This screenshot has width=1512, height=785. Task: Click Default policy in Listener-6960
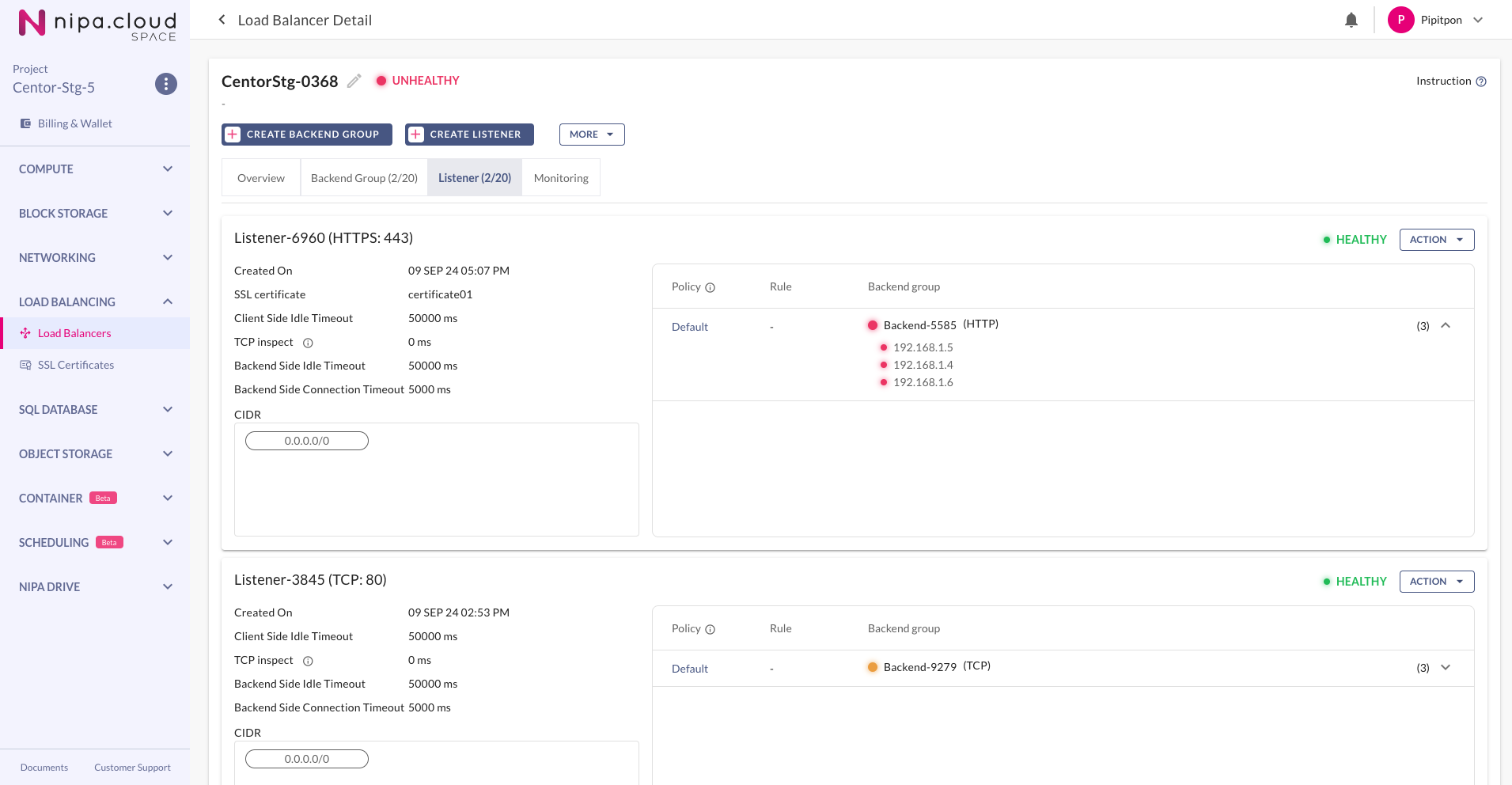pos(690,327)
